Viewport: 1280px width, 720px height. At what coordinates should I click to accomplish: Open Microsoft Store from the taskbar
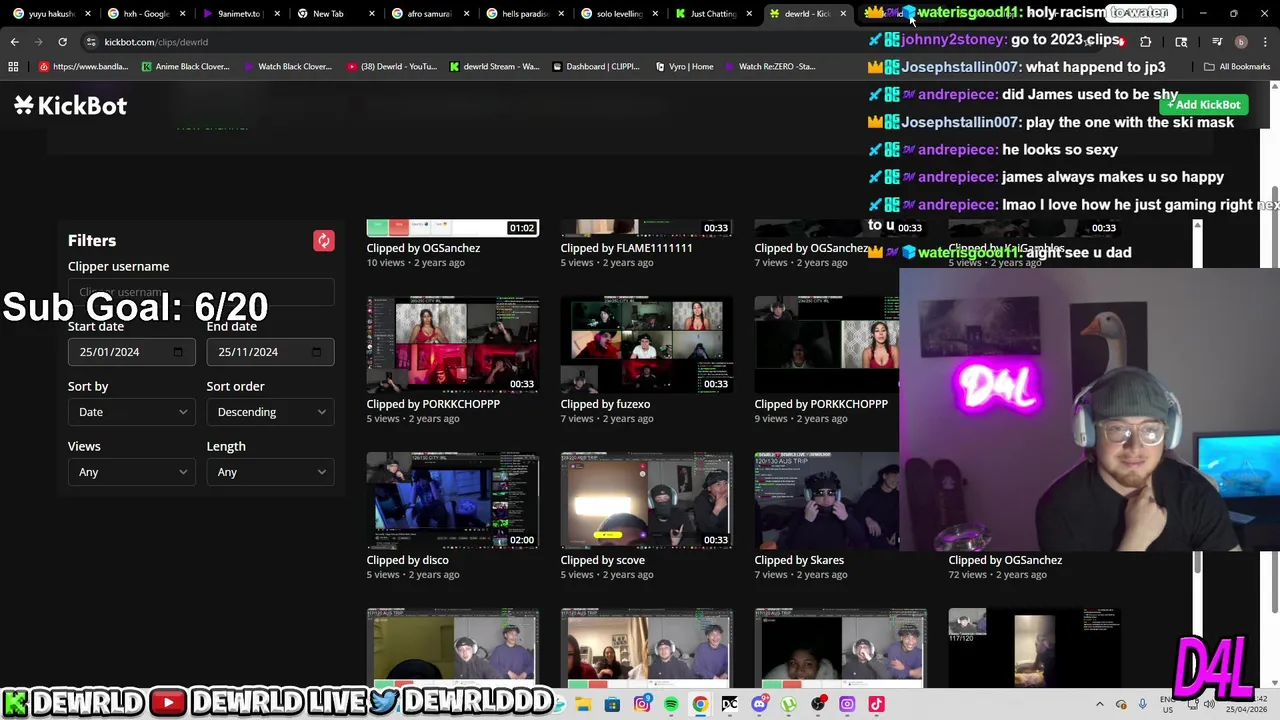[x=612, y=705]
